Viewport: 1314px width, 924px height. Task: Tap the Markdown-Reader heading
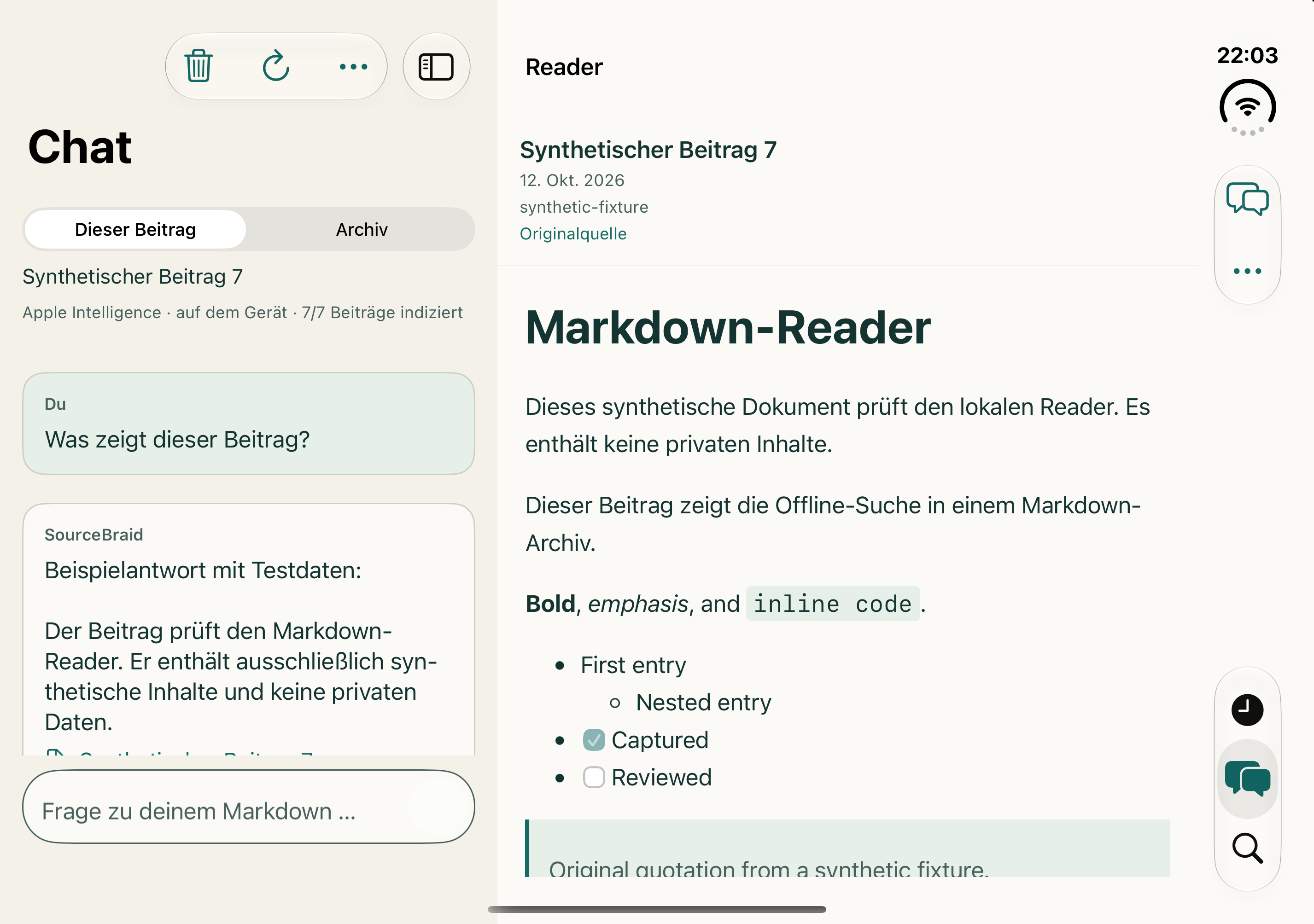tap(728, 328)
